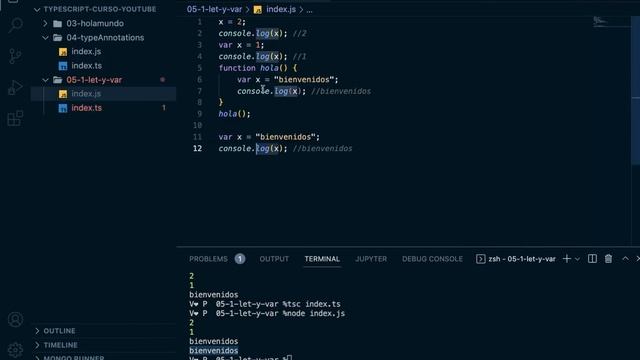Open the launch profile dropdown next to plus

click(x=577, y=259)
